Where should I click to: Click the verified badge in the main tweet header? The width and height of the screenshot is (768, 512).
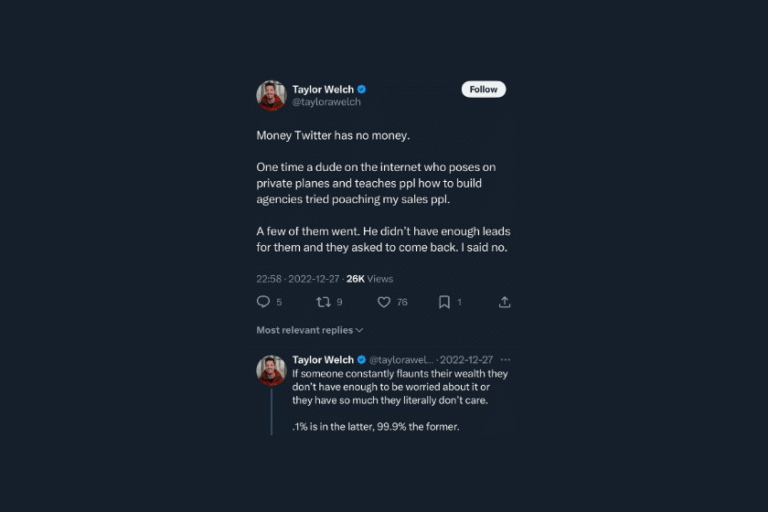click(x=362, y=89)
